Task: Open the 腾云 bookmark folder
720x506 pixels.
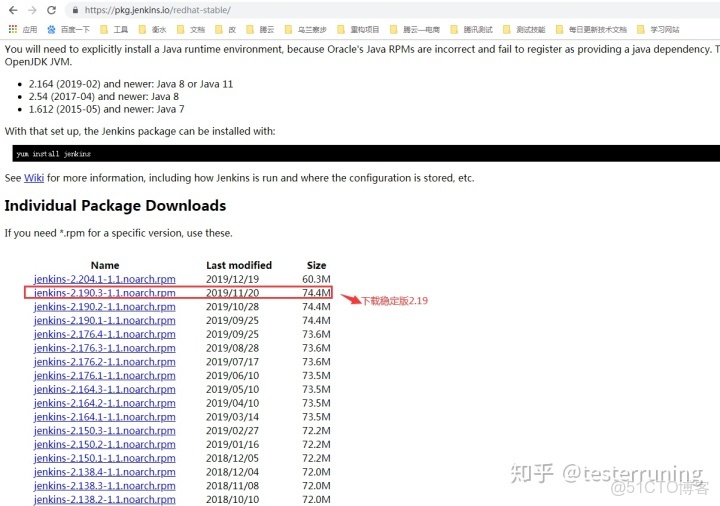Action: pos(260,29)
